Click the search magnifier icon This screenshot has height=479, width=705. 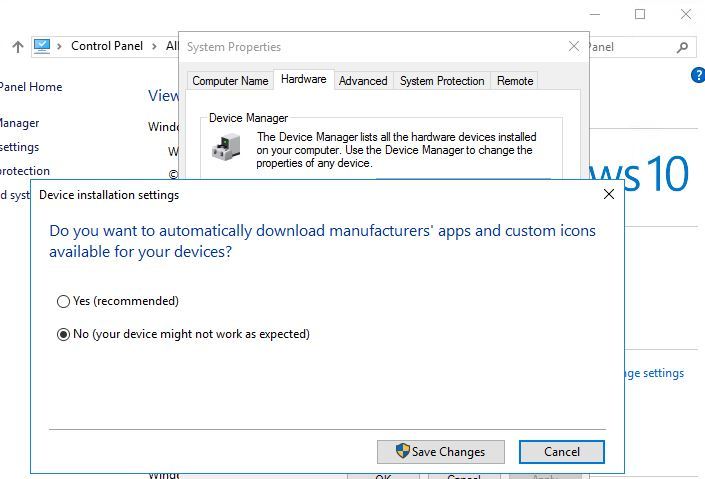tap(683, 47)
